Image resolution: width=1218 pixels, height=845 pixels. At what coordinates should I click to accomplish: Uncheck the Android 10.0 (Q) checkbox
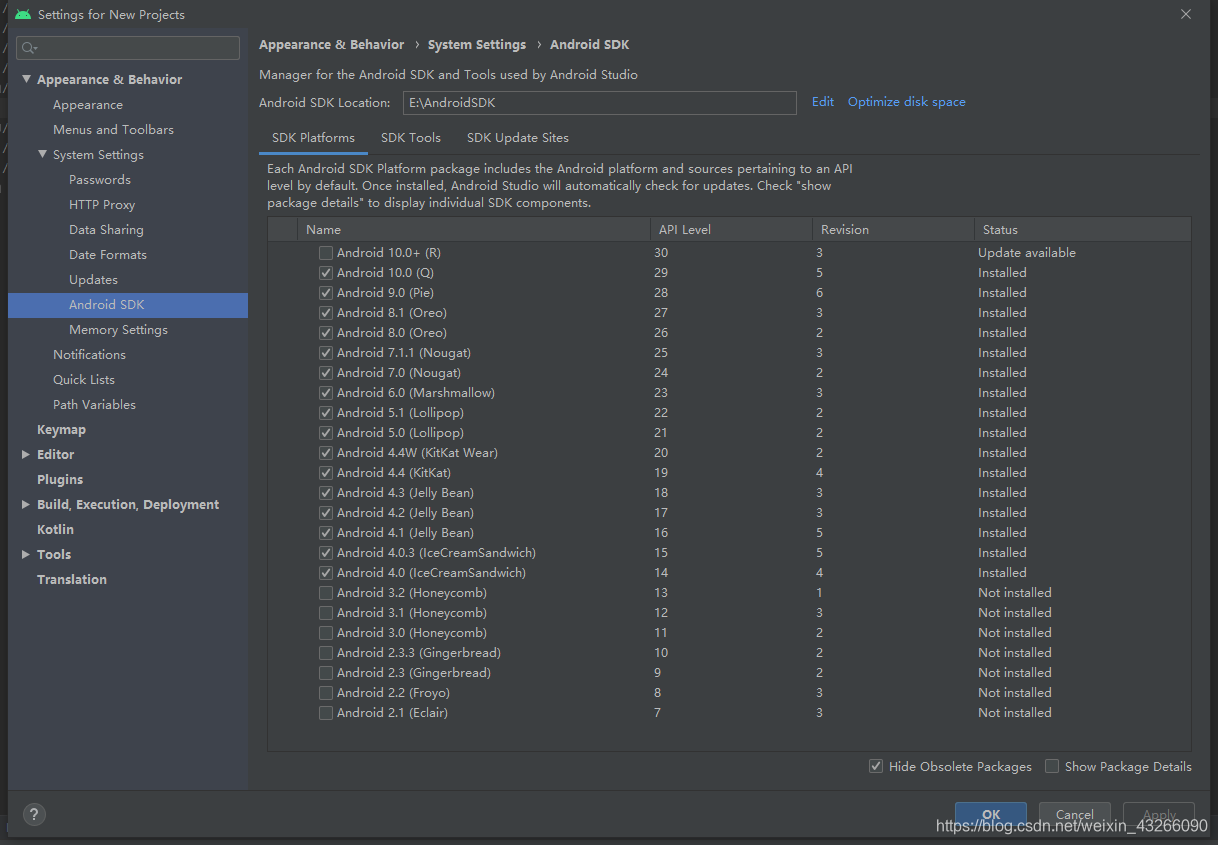(x=326, y=273)
